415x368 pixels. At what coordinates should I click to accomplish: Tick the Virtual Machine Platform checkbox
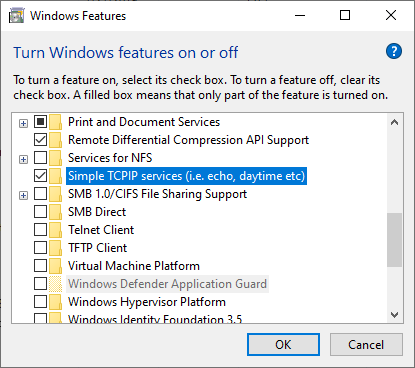pos(40,266)
